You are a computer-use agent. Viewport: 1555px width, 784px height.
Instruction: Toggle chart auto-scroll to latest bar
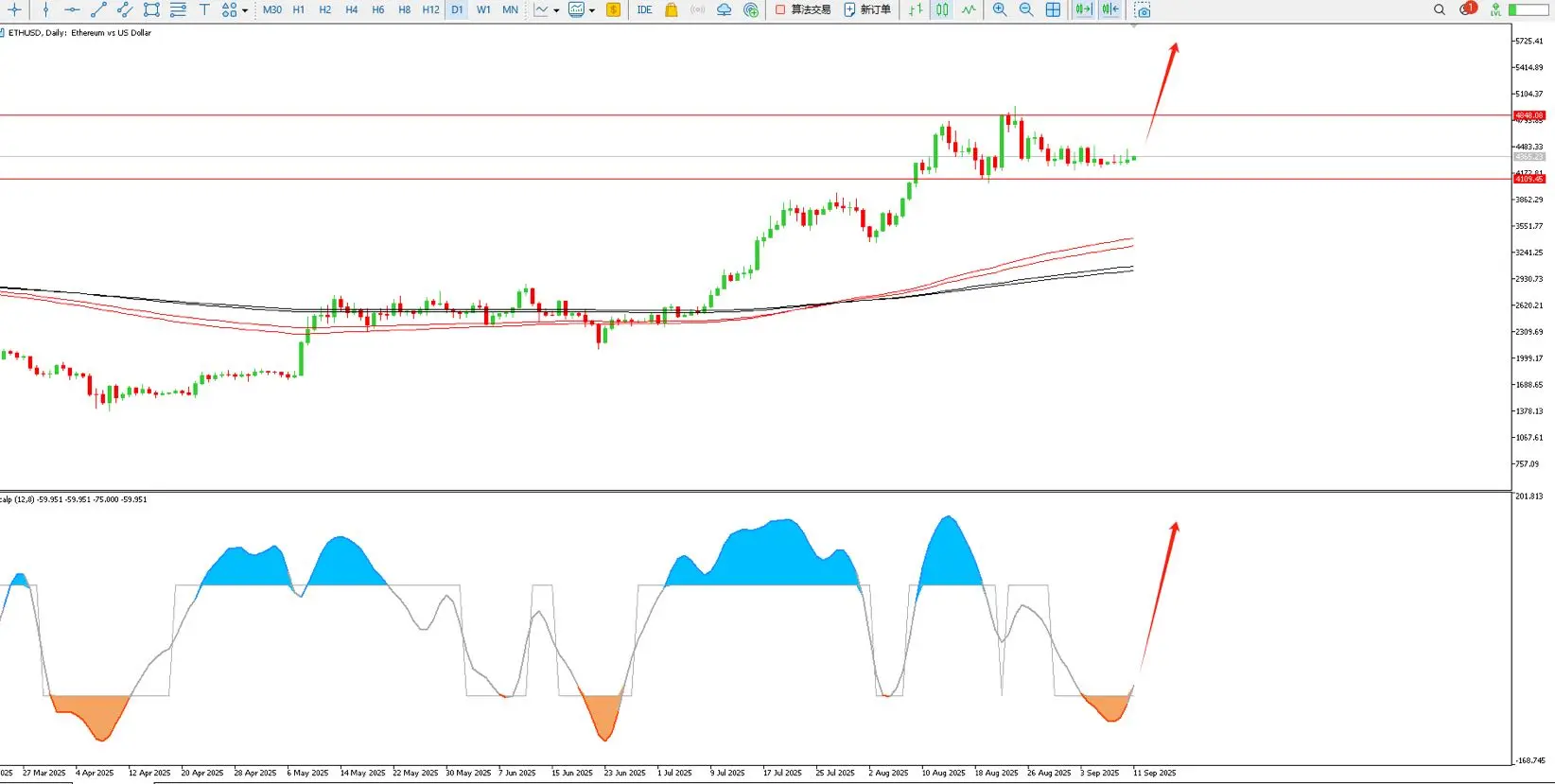coord(1084,9)
